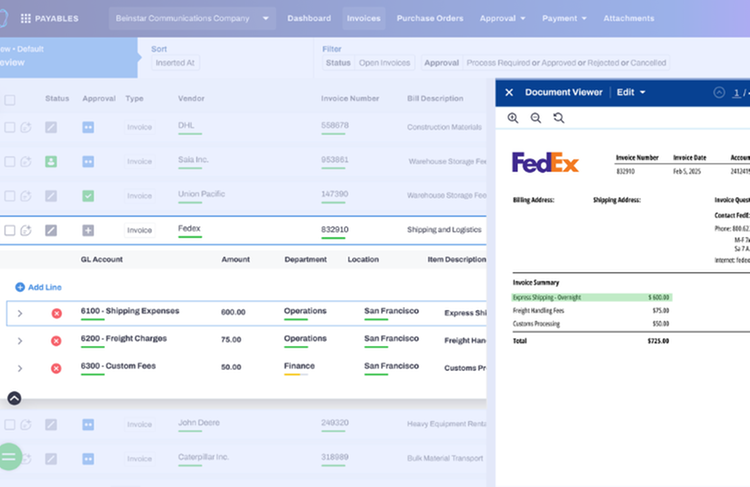Open document action icon in Fedex row
The image size is (750, 487).
point(26,231)
